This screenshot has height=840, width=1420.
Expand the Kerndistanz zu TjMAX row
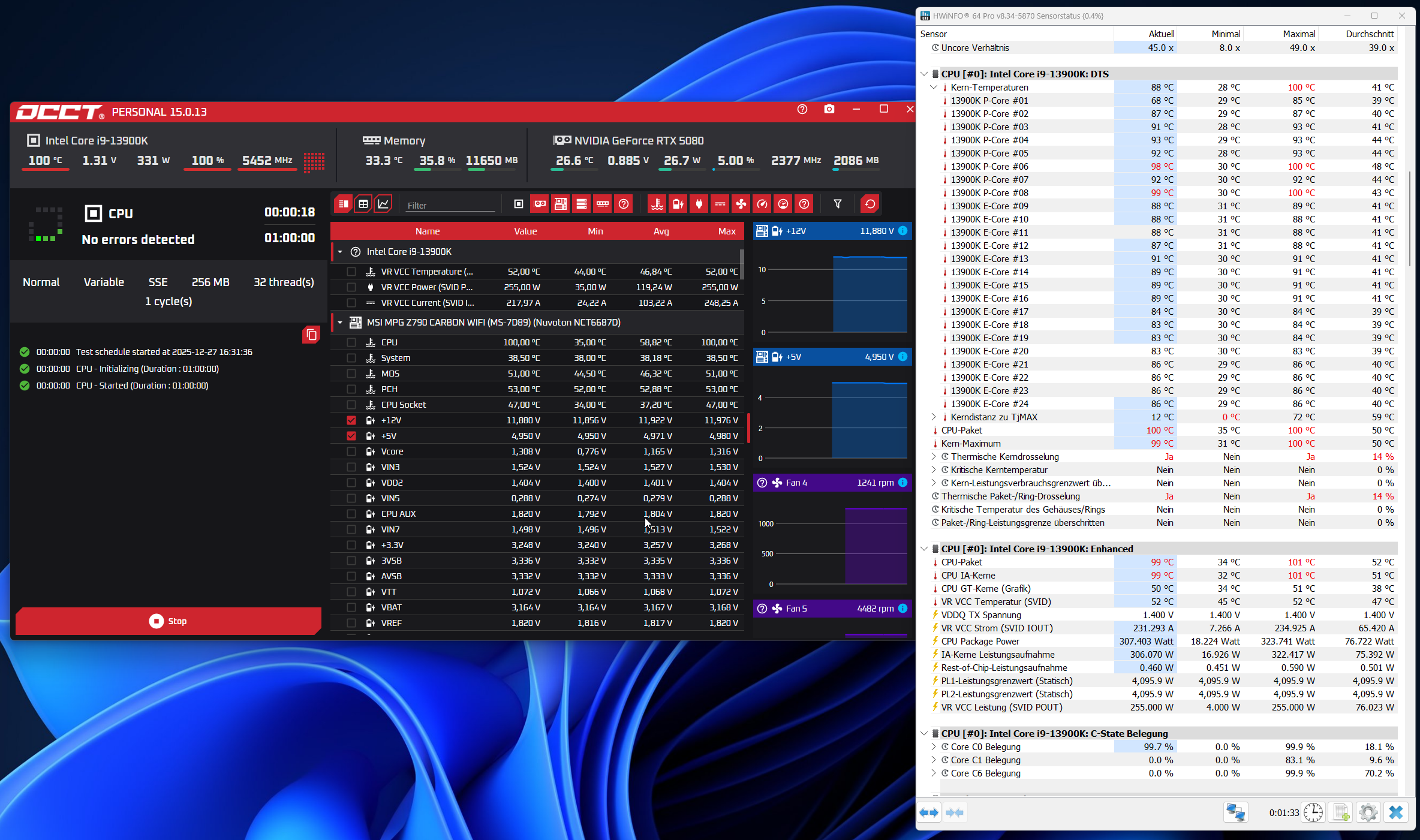(x=934, y=417)
